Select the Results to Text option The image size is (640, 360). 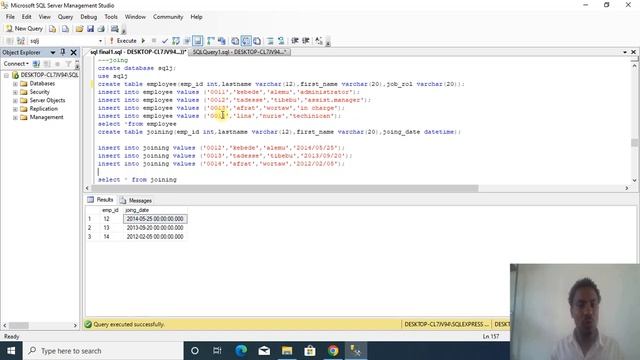point(235,41)
